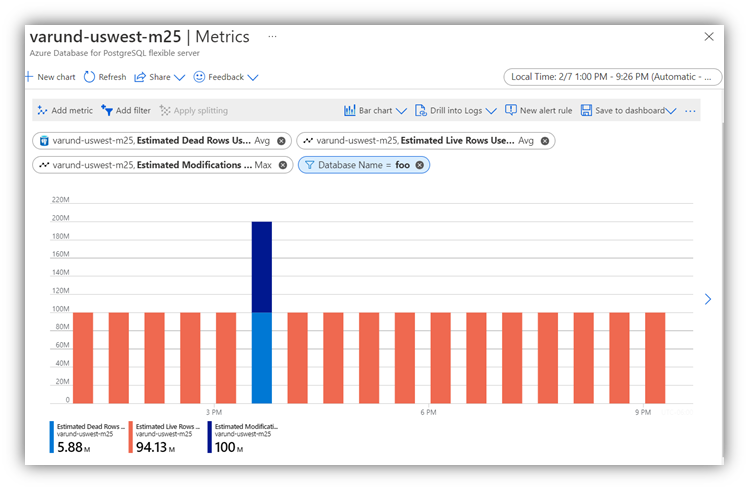Click the Drill into Logs icon
This screenshot has height=490, width=749.
tap(421, 110)
